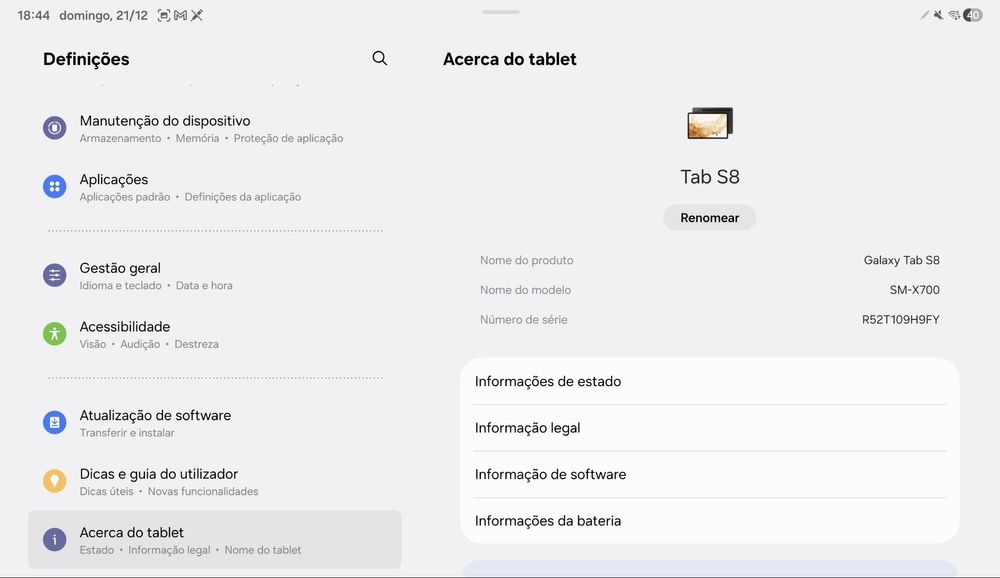Open Informações da bateria

(710, 521)
